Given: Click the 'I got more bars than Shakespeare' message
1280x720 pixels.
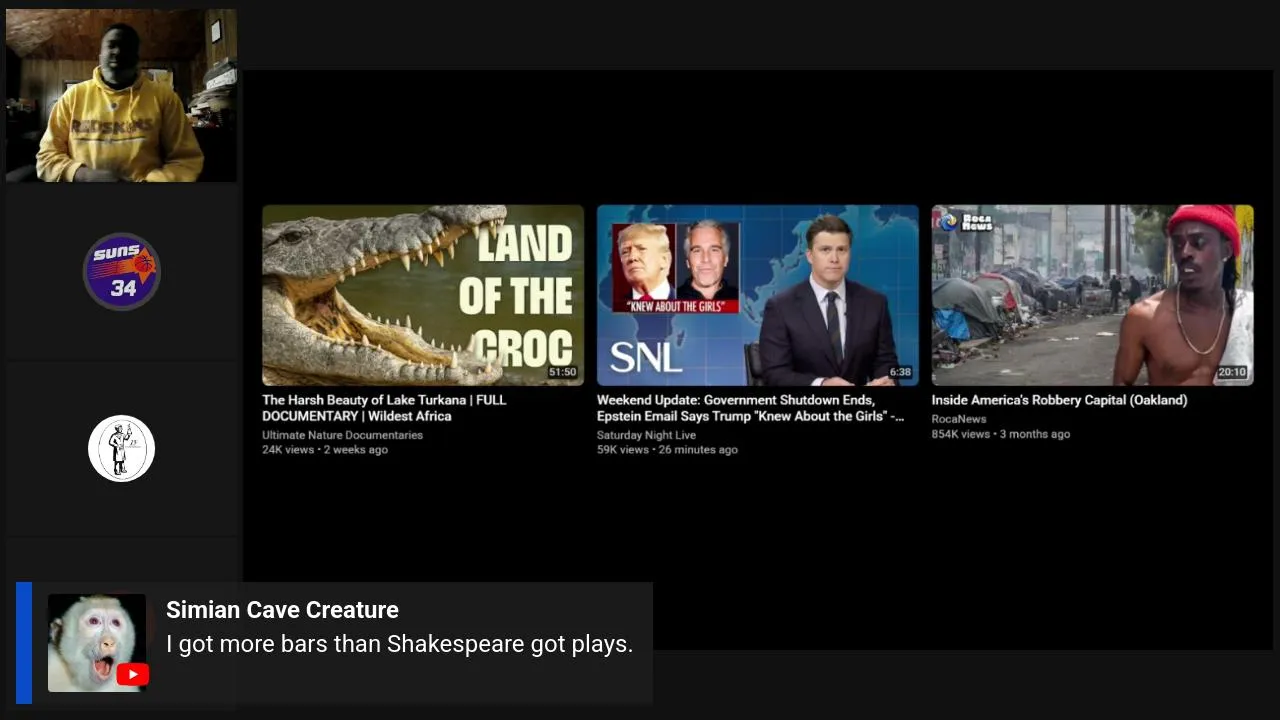Looking at the screenshot, I should [x=400, y=644].
